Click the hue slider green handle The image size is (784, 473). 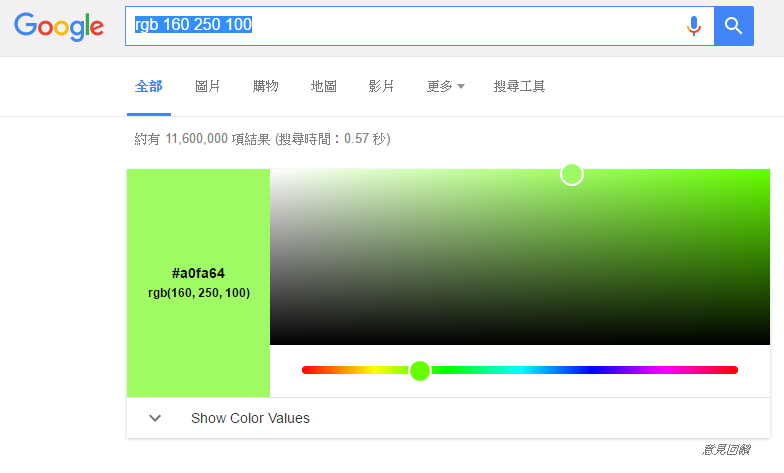click(x=420, y=370)
